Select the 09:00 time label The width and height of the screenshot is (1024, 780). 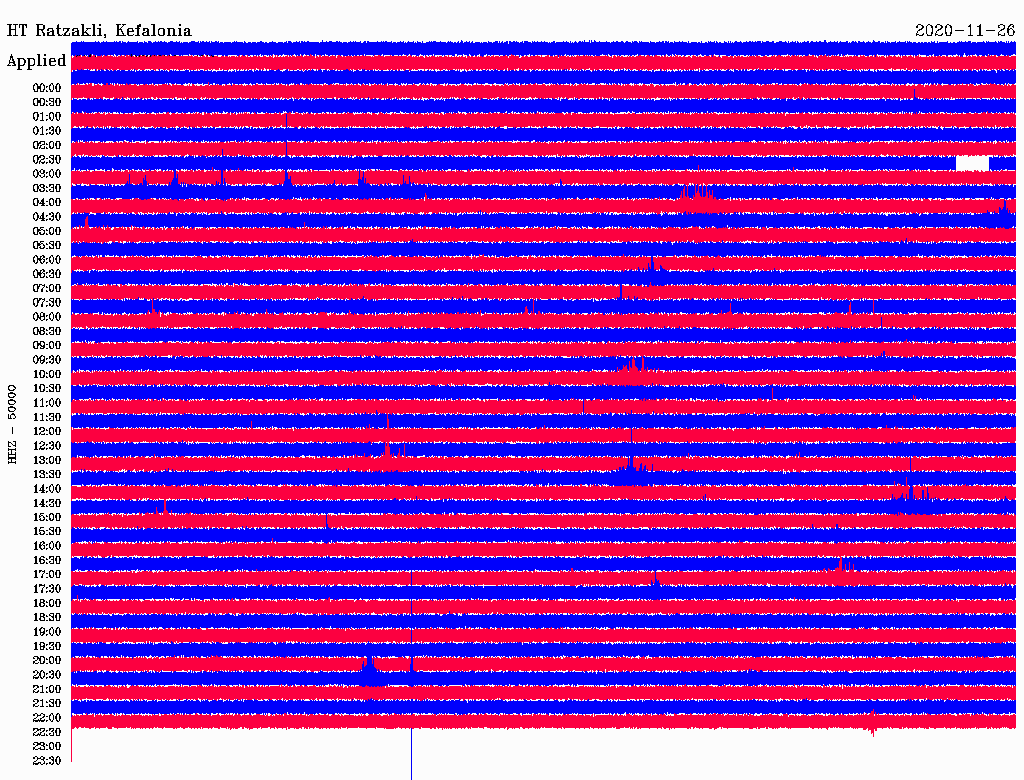pyautogui.click(x=47, y=345)
